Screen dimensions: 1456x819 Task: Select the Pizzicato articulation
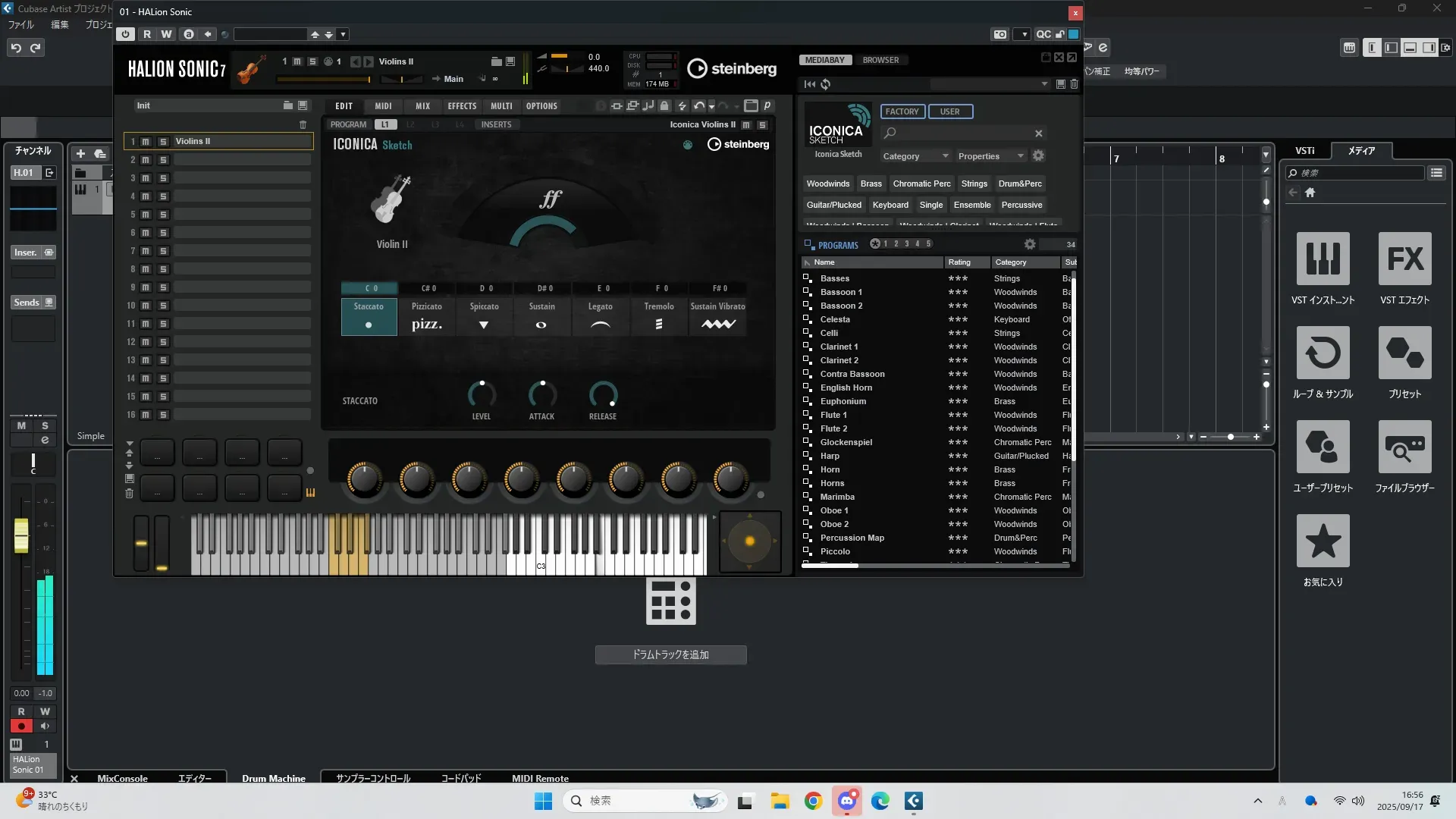pyautogui.click(x=426, y=316)
